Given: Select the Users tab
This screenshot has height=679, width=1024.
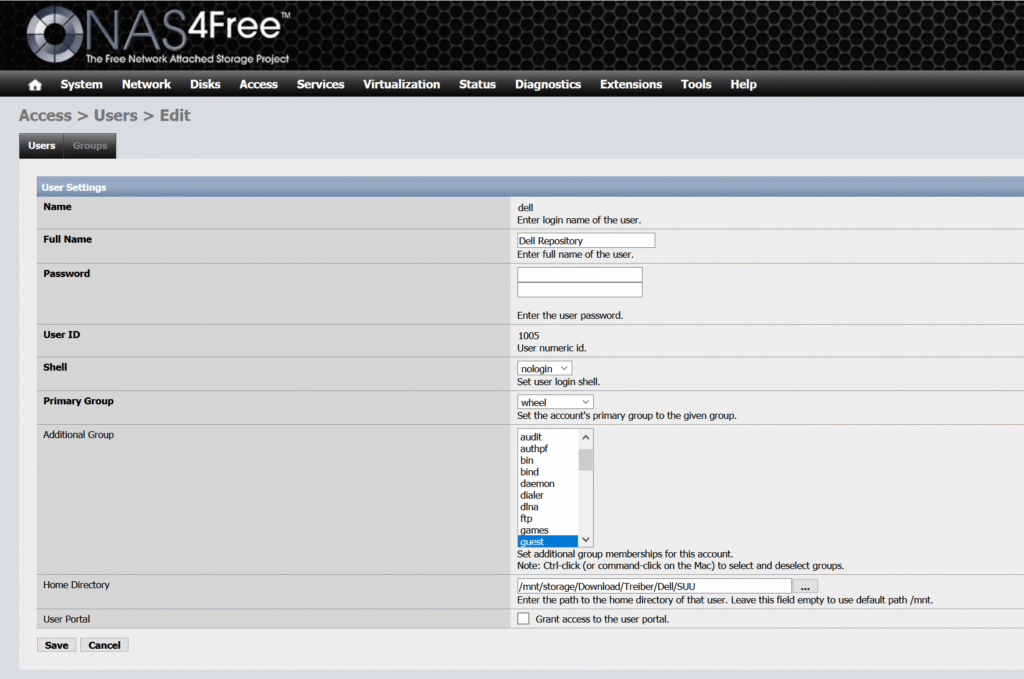Looking at the screenshot, I should [x=42, y=146].
